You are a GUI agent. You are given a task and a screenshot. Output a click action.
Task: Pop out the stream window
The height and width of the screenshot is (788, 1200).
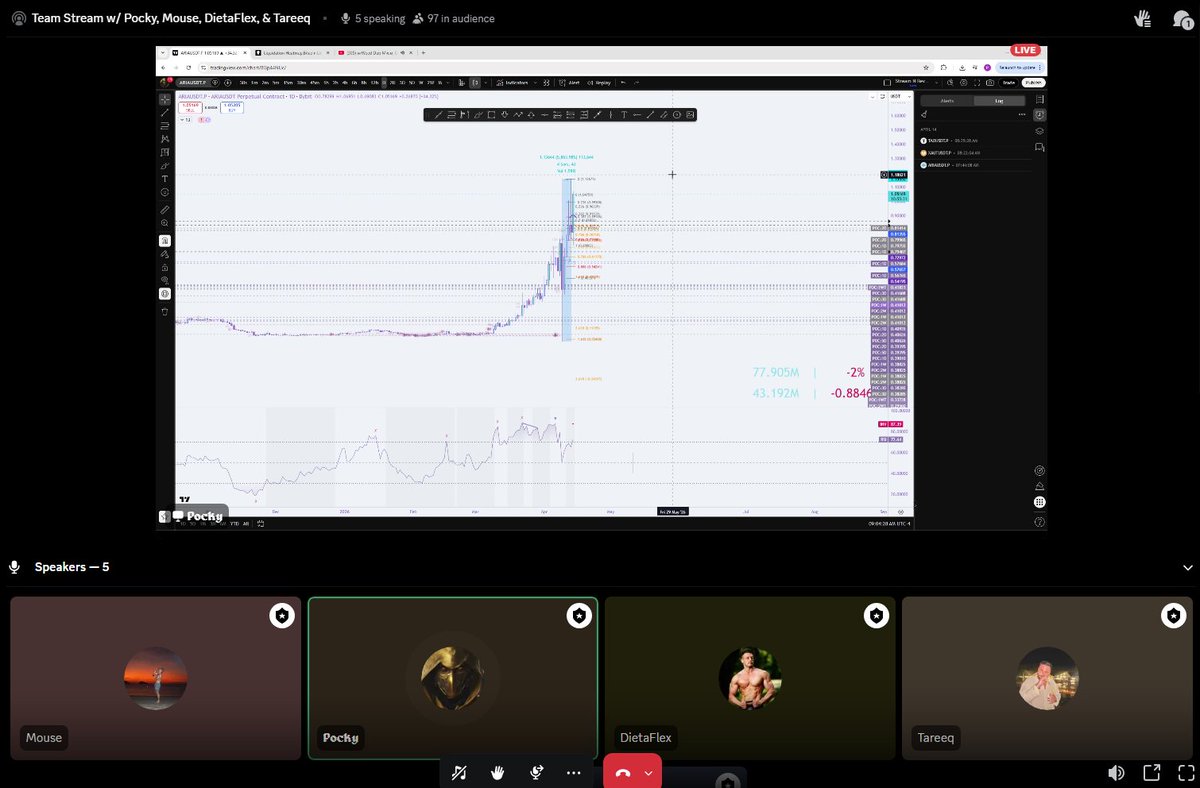[1151, 772]
